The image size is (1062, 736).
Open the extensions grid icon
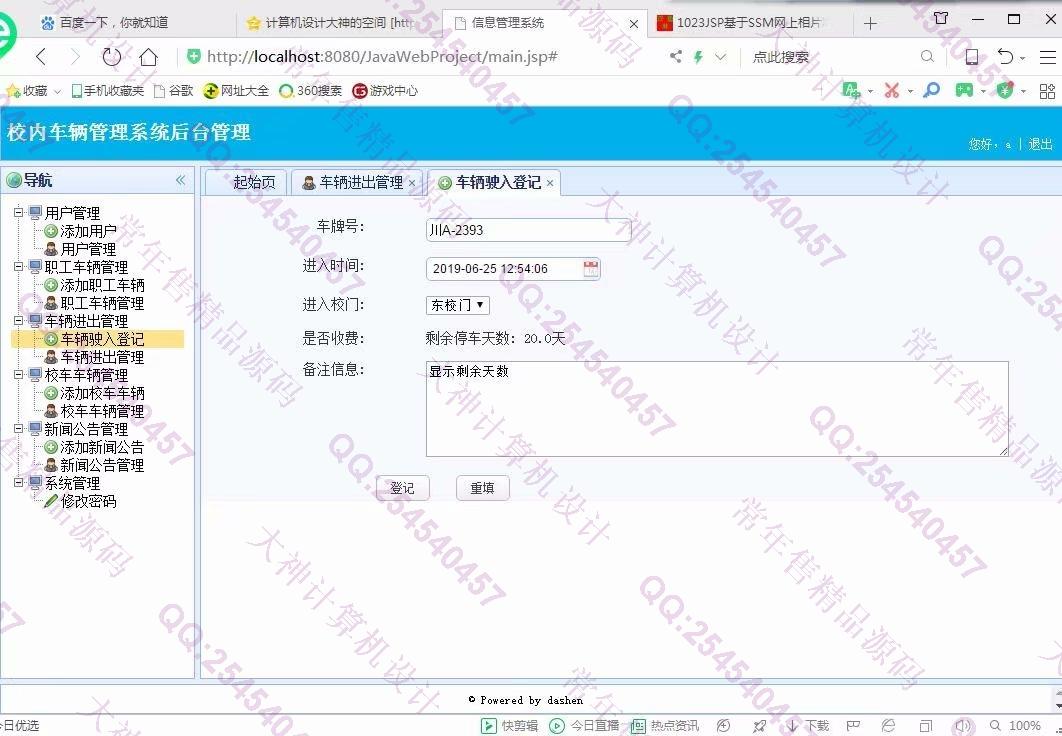pos(1047,91)
